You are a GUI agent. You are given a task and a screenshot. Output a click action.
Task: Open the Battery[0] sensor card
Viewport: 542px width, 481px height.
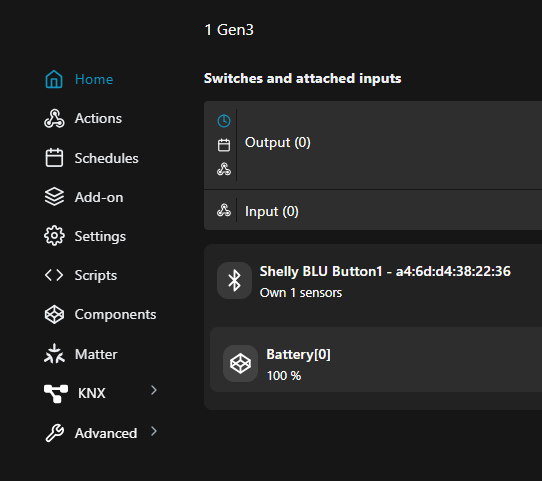coord(376,359)
